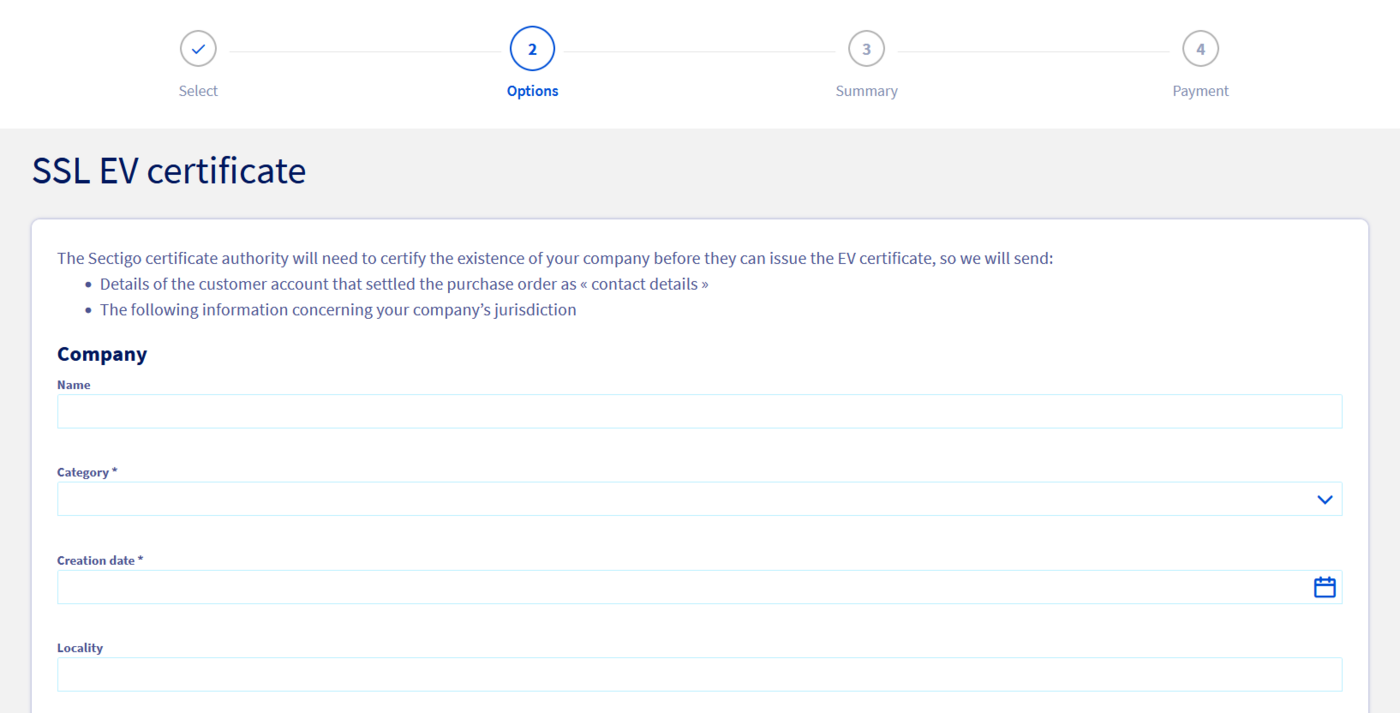The height and width of the screenshot is (713, 1400).
Task: Click inside the company Name input field
Action: (x=700, y=411)
